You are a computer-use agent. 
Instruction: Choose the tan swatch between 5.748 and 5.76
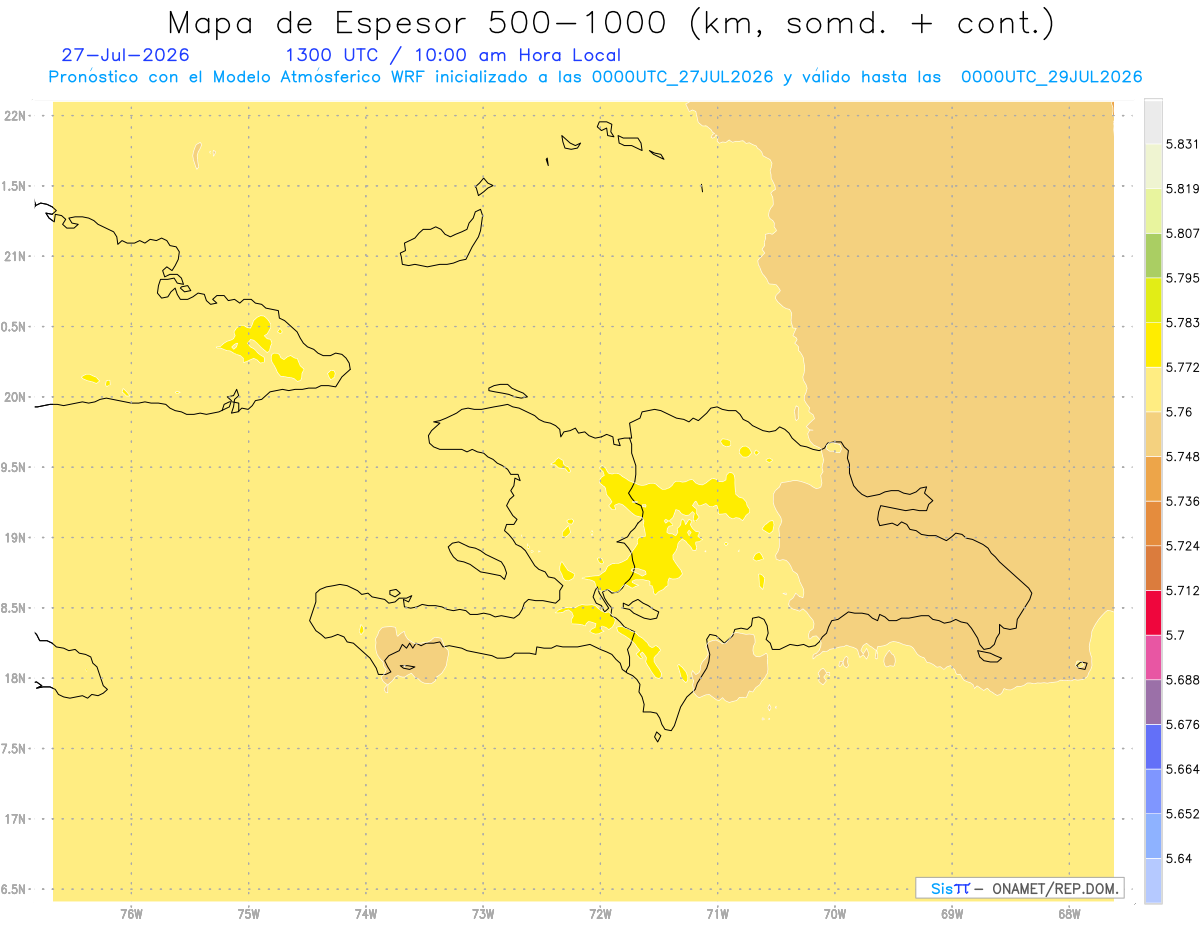pos(1153,433)
